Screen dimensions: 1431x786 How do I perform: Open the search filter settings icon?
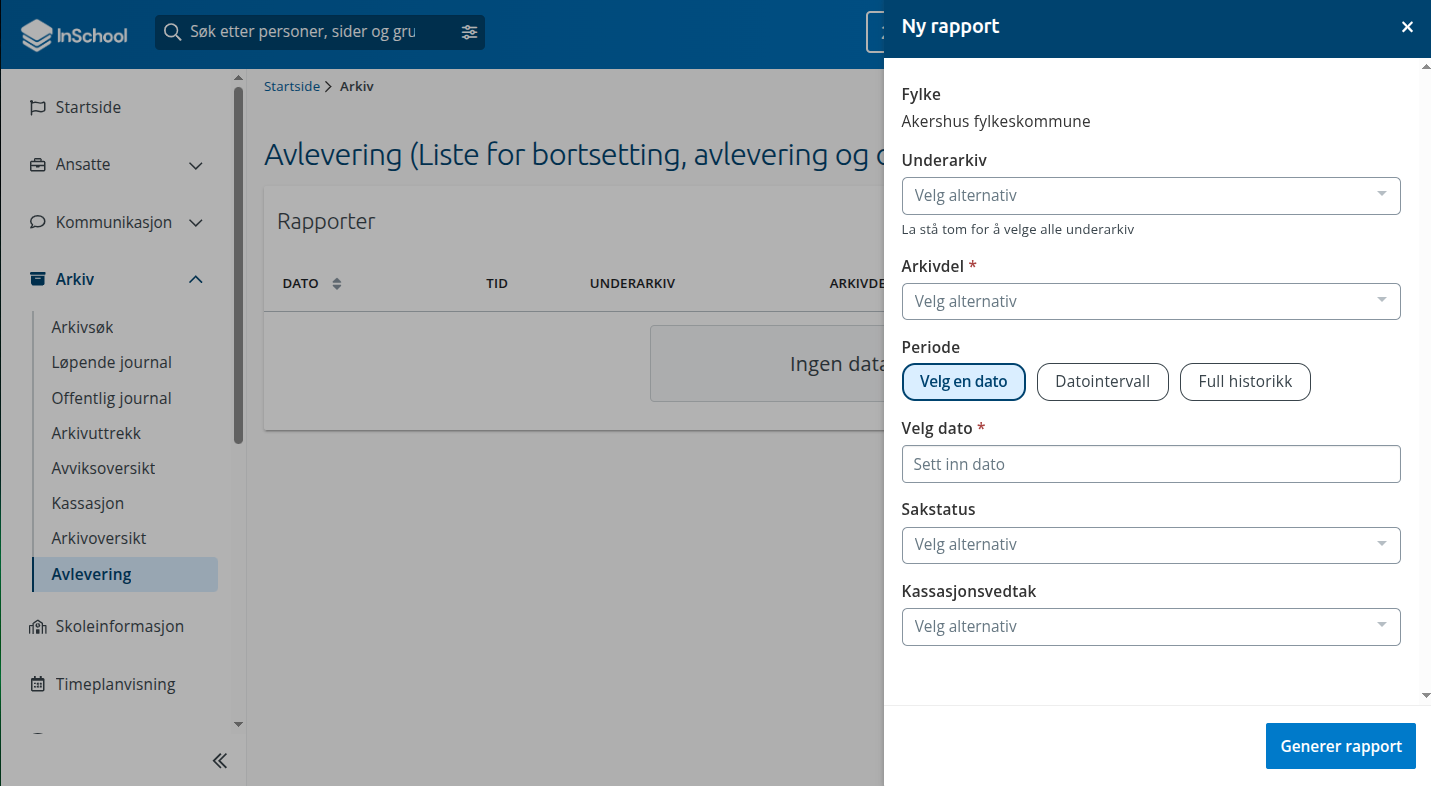point(469,32)
